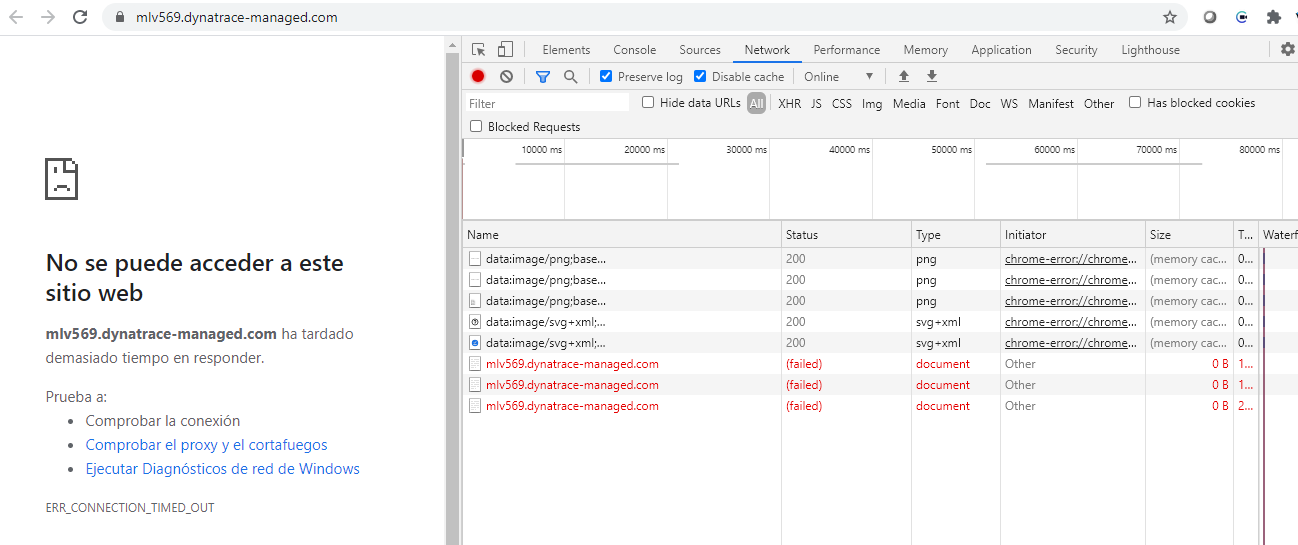
Task: Click the inspect element picker icon
Action: [x=479, y=50]
